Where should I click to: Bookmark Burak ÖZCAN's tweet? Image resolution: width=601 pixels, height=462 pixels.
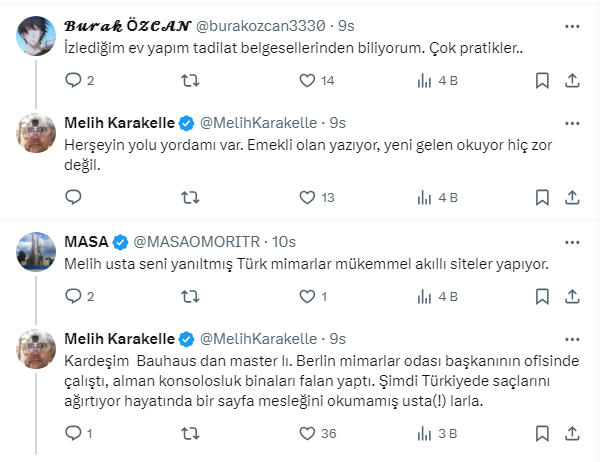point(541,81)
